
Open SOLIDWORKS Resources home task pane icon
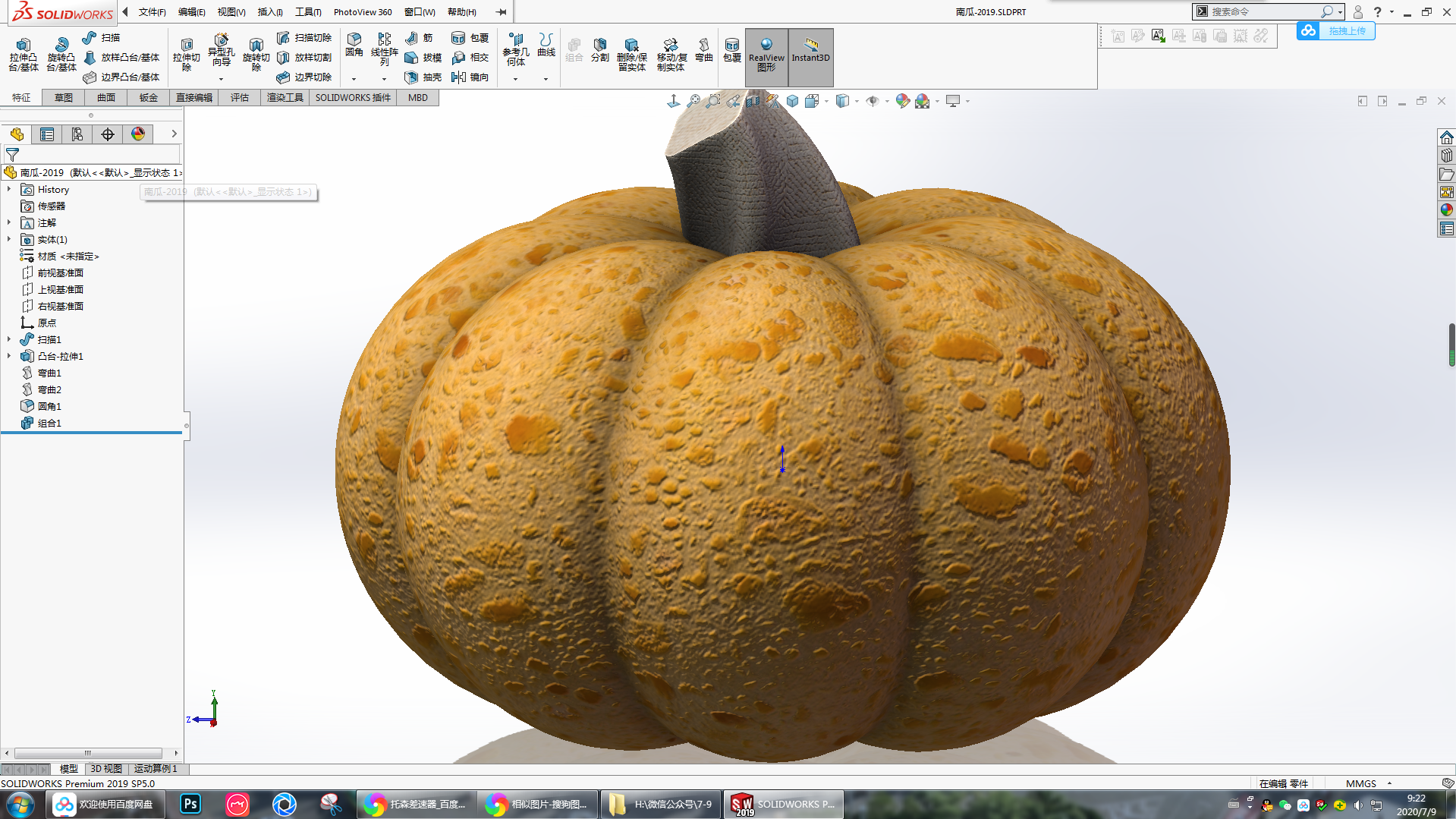point(1447,137)
